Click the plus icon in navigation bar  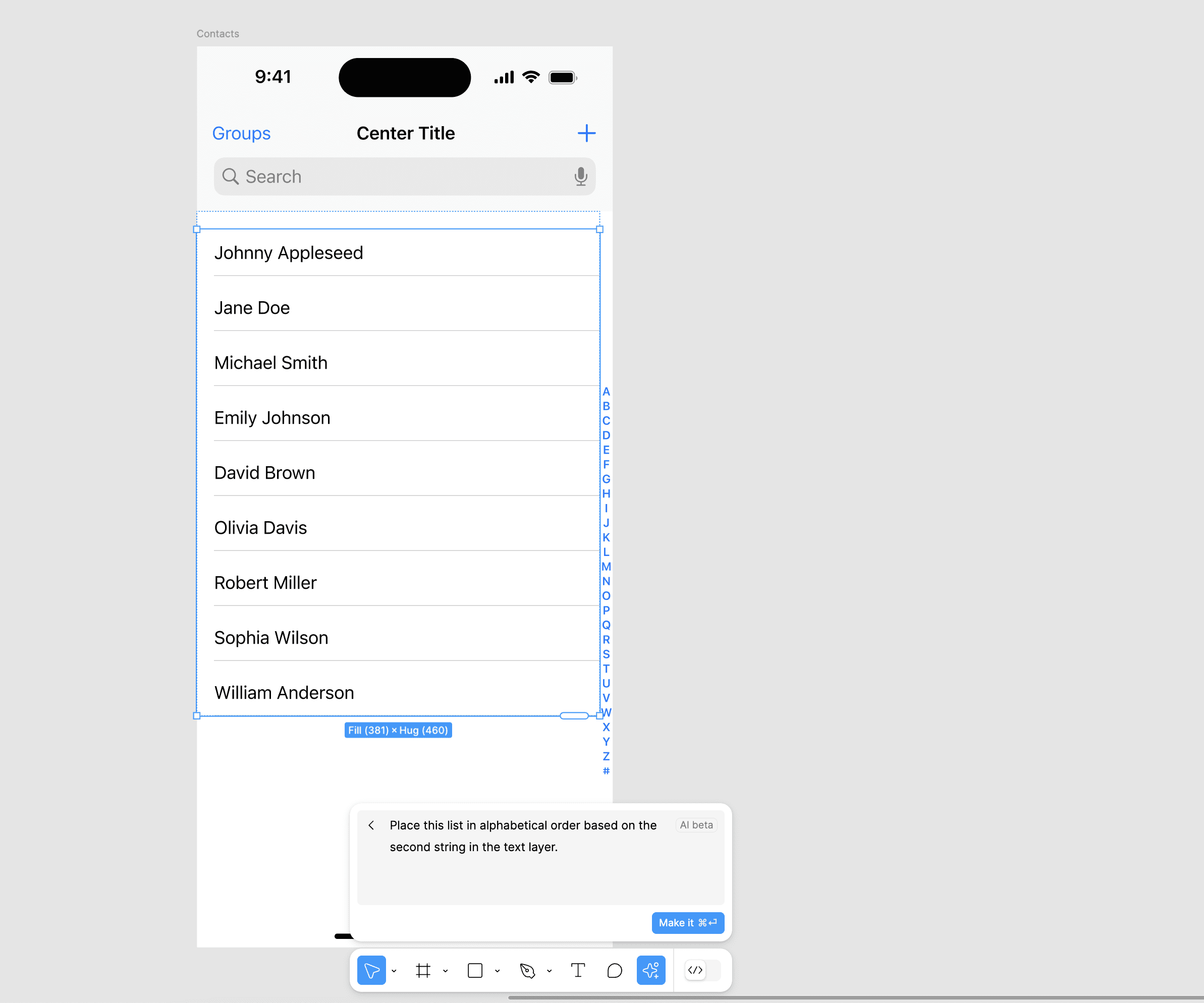(586, 133)
